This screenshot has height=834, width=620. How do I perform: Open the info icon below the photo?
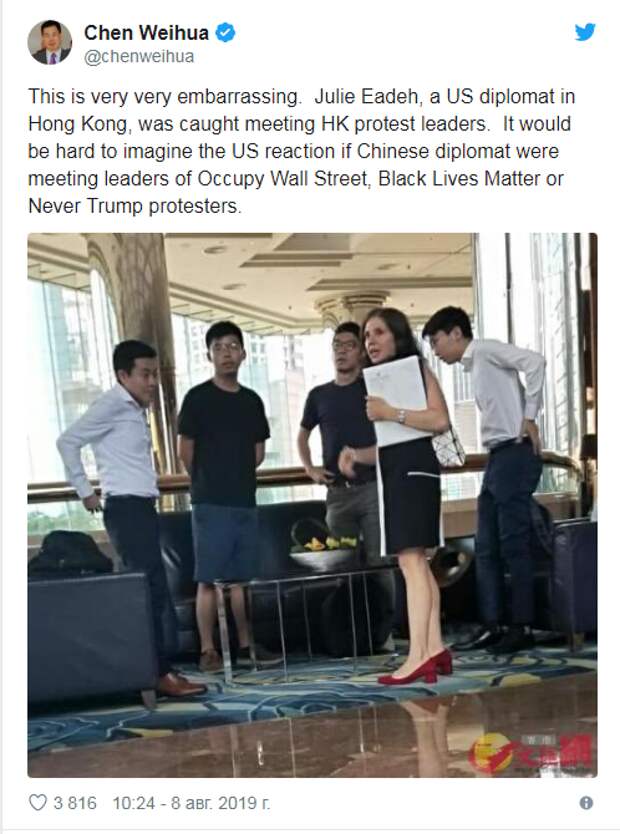[x=586, y=803]
